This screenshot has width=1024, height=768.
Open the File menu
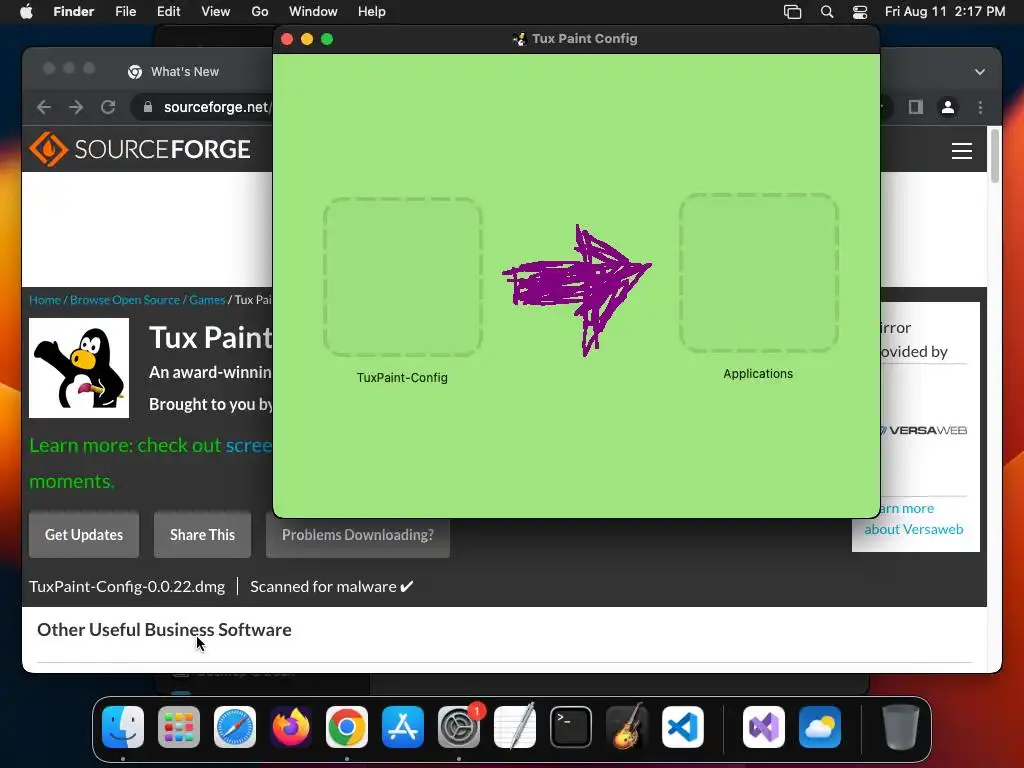coord(125,12)
